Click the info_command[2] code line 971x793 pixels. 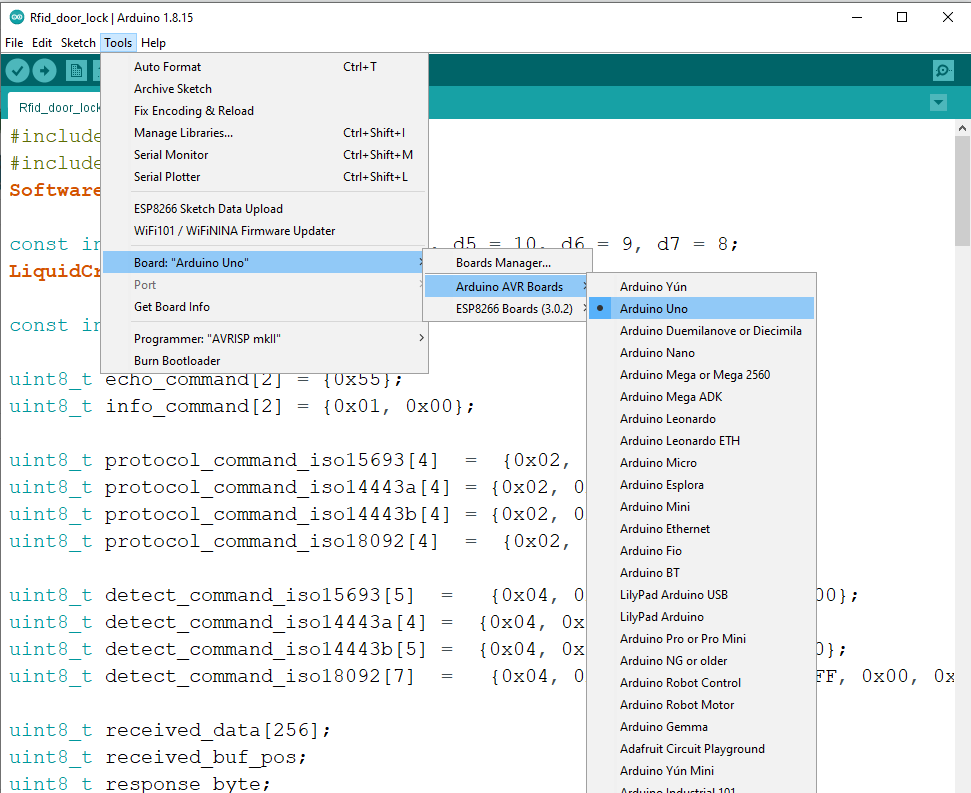(242, 407)
